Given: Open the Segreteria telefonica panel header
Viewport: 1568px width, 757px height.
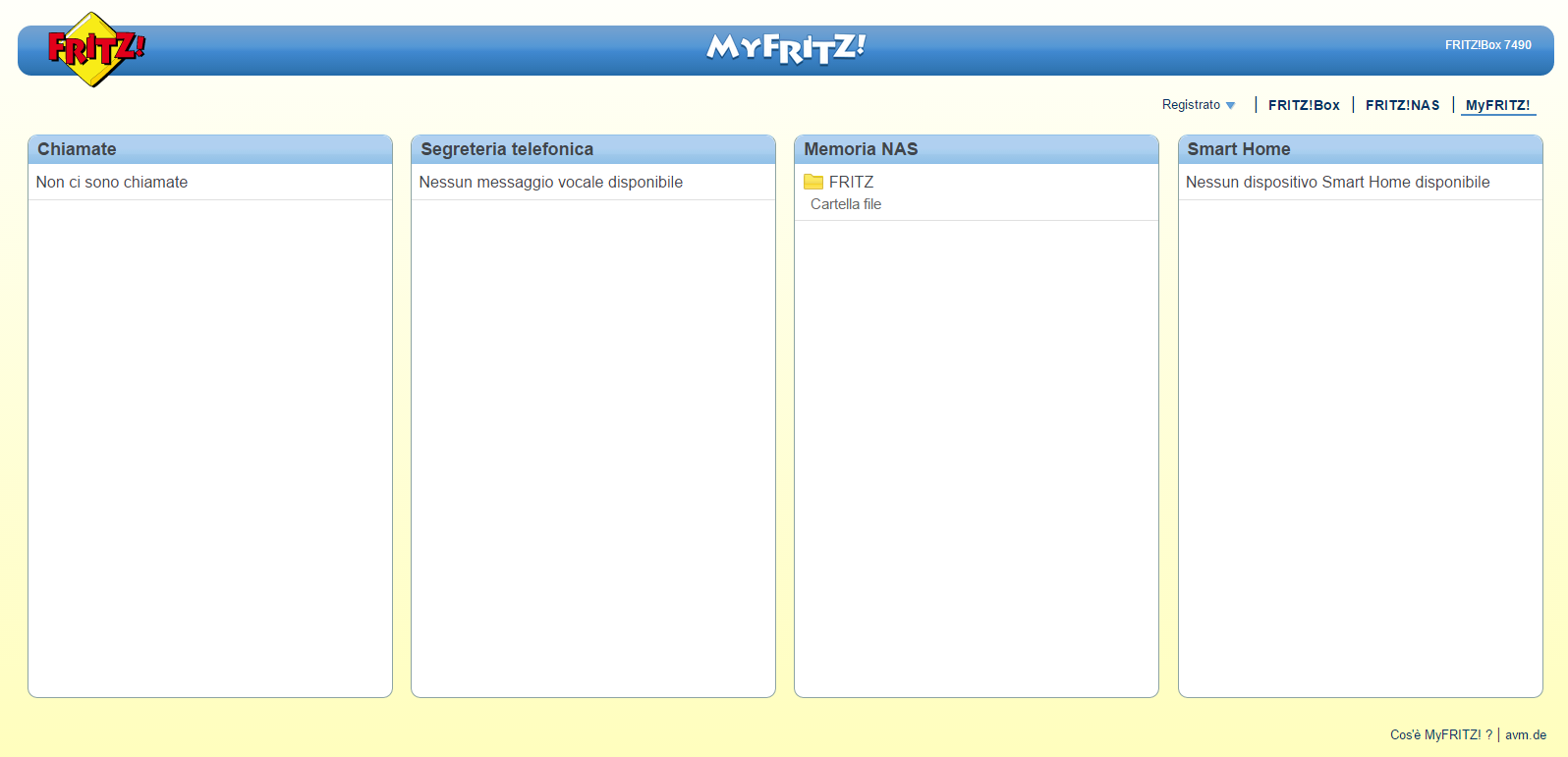Looking at the screenshot, I should [507, 149].
